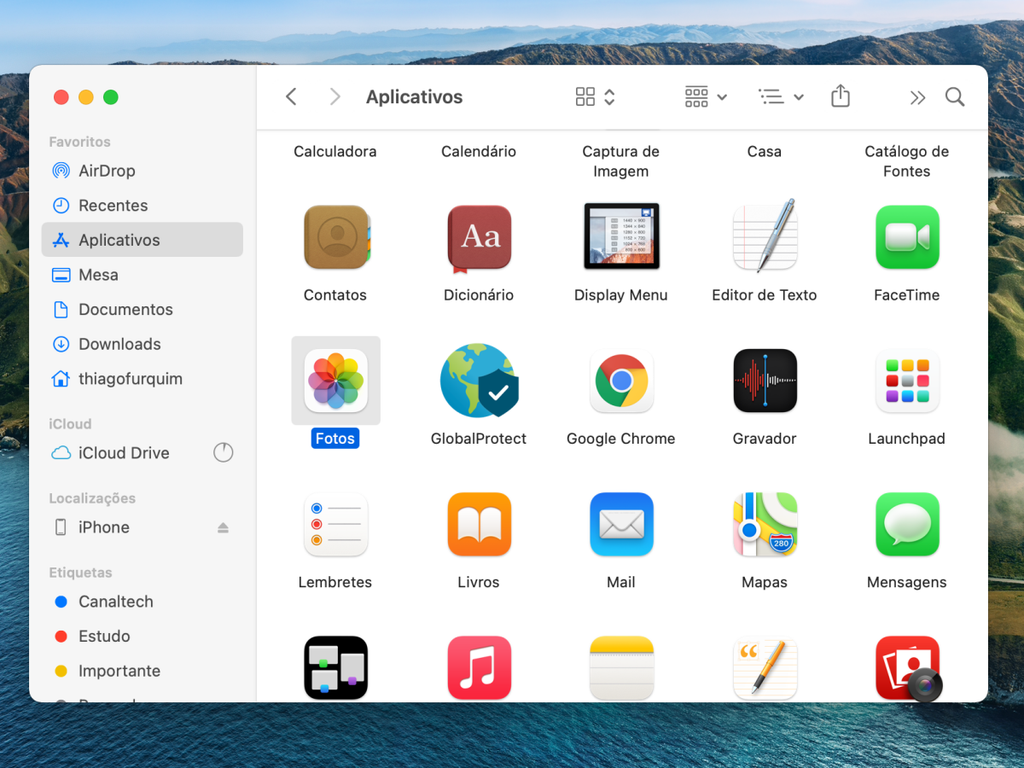The height and width of the screenshot is (768, 1024).
Task: Open Recentes in the sidebar
Action: [x=142, y=205]
